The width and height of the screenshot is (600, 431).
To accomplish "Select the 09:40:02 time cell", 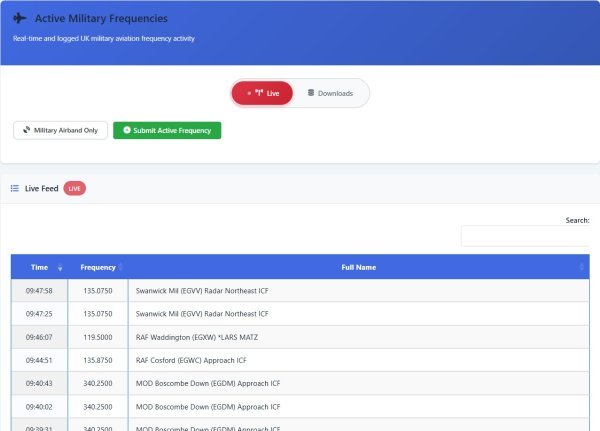I will [x=39, y=407].
